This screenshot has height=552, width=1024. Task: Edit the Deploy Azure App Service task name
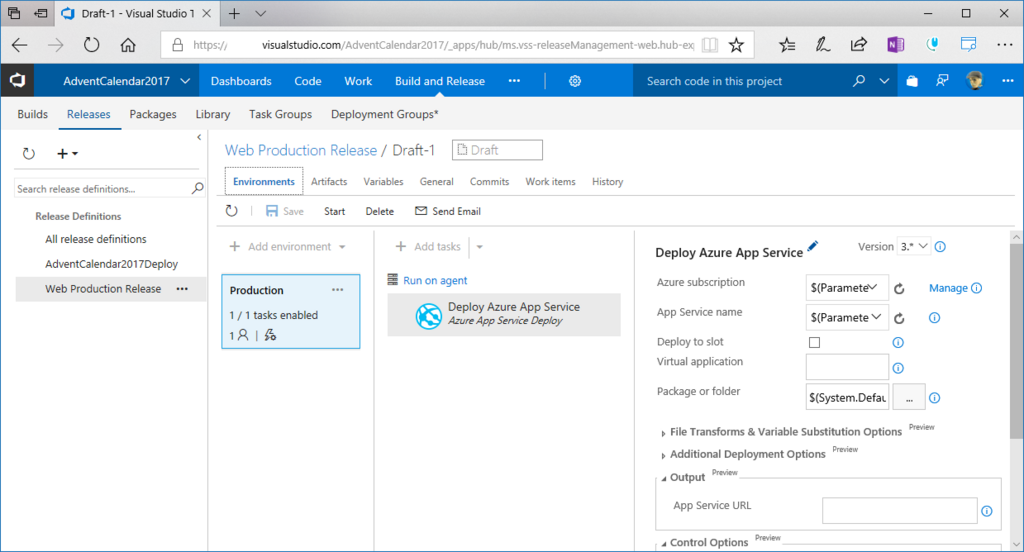(812, 246)
